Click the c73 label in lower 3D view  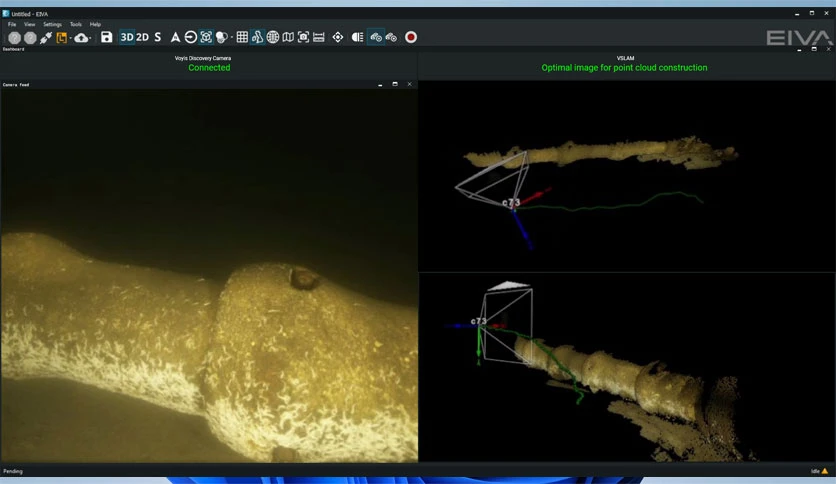[x=479, y=321]
